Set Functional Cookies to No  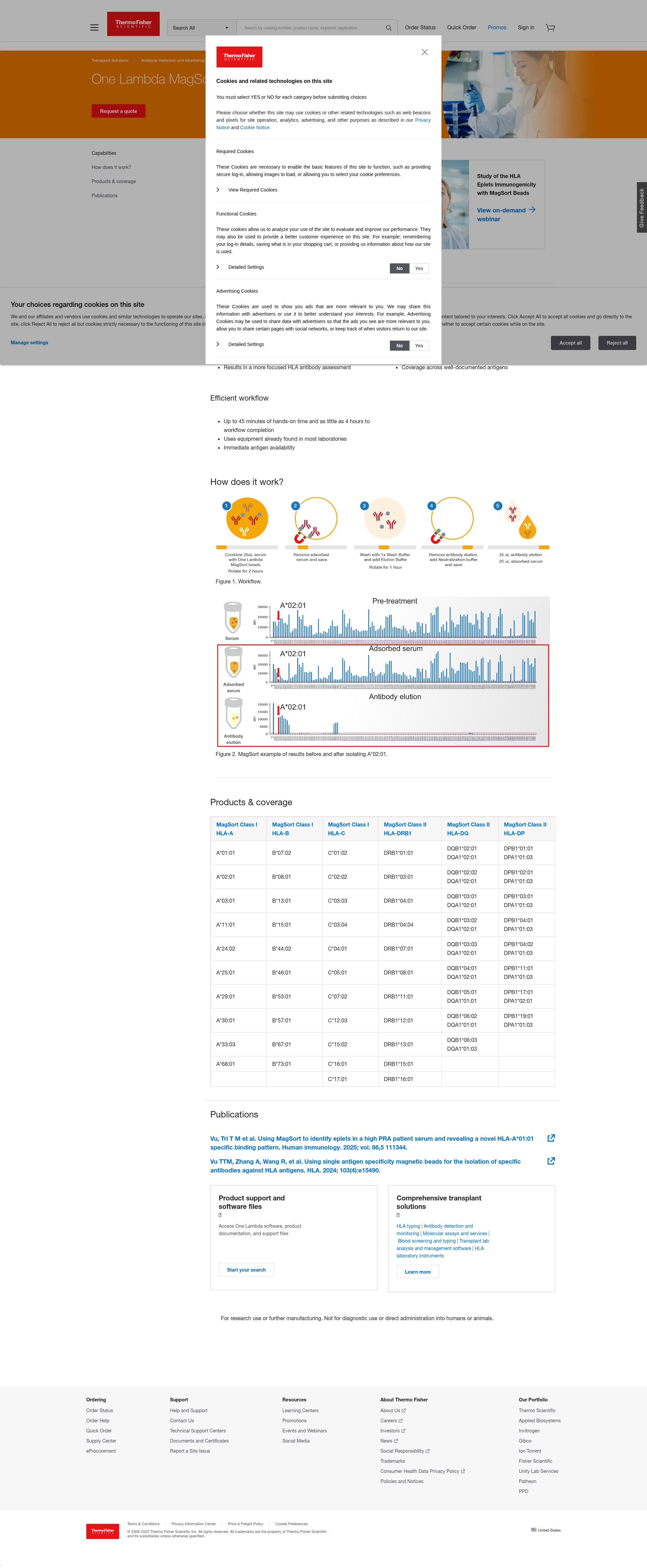pos(400,268)
